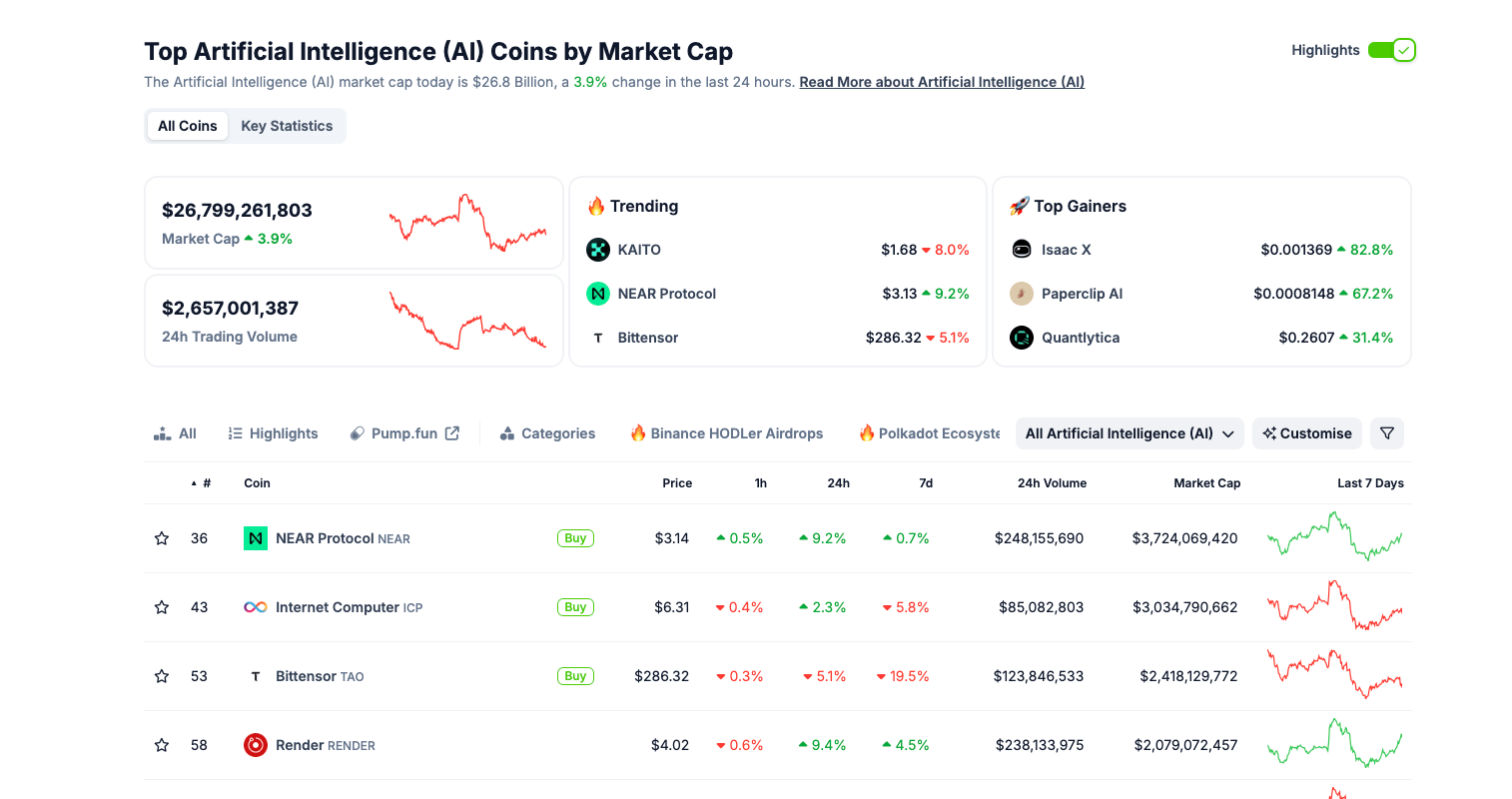1512x799 pixels.
Task: Expand All Artificial Intelligence (AI) dropdown
Action: click(x=1130, y=433)
